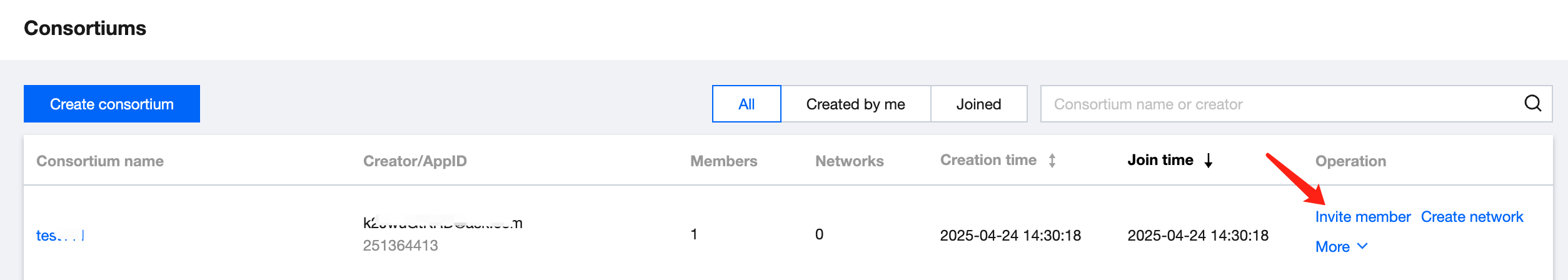Click the Networks column header
The width and height of the screenshot is (1568, 280).
click(x=849, y=161)
